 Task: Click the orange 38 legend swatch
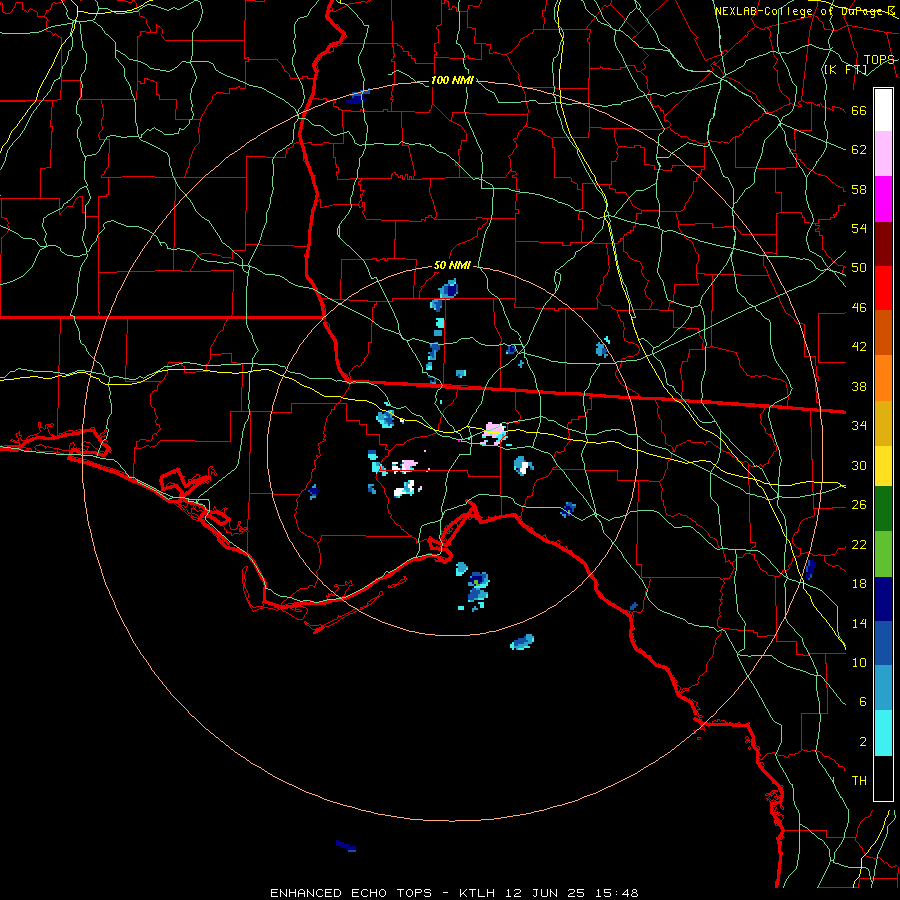tap(883, 378)
